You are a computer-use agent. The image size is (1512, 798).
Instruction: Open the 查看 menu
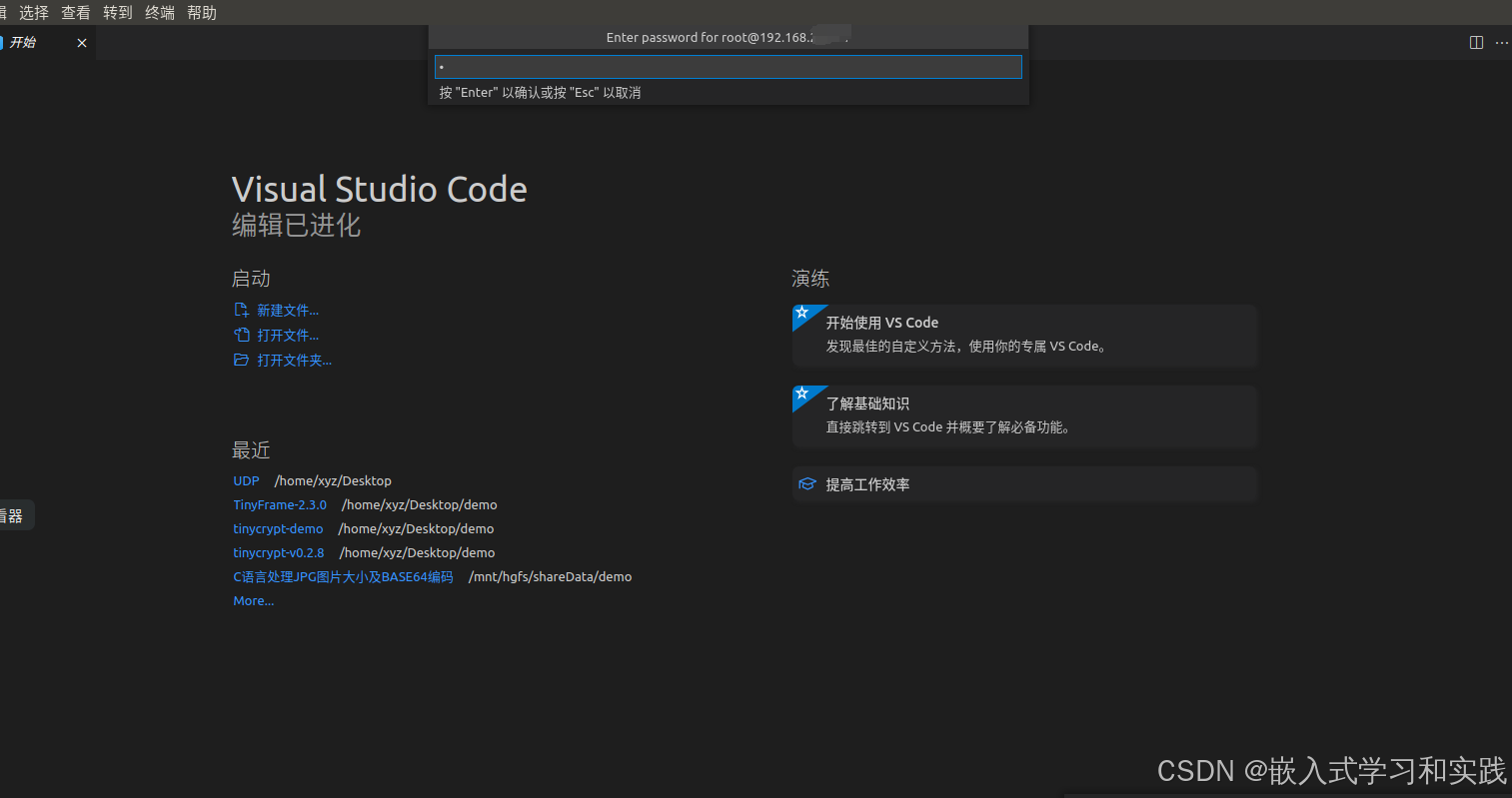pyautogui.click(x=75, y=12)
